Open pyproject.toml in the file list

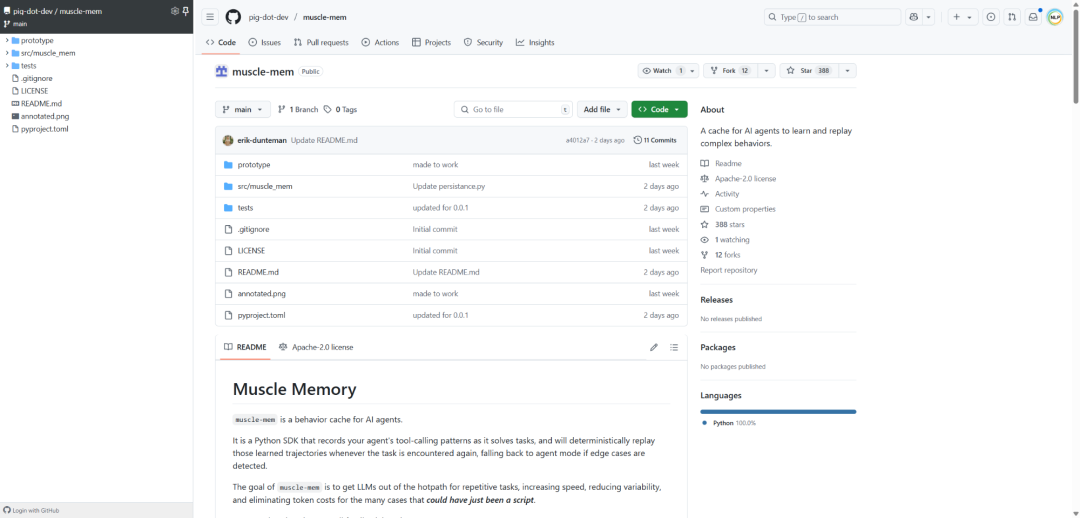click(261, 315)
